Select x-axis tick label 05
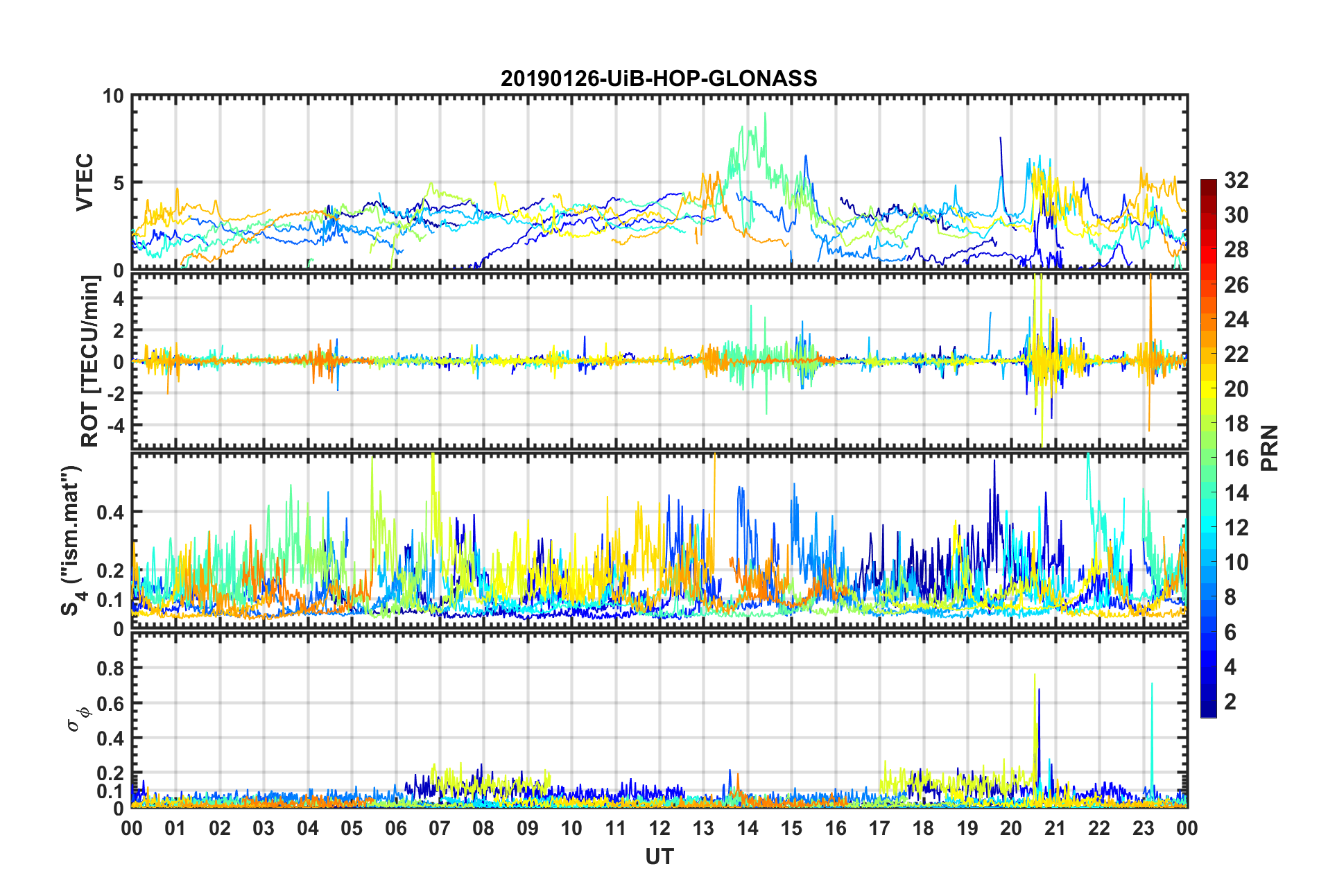This screenshot has height=896, width=1319. click(352, 828)
